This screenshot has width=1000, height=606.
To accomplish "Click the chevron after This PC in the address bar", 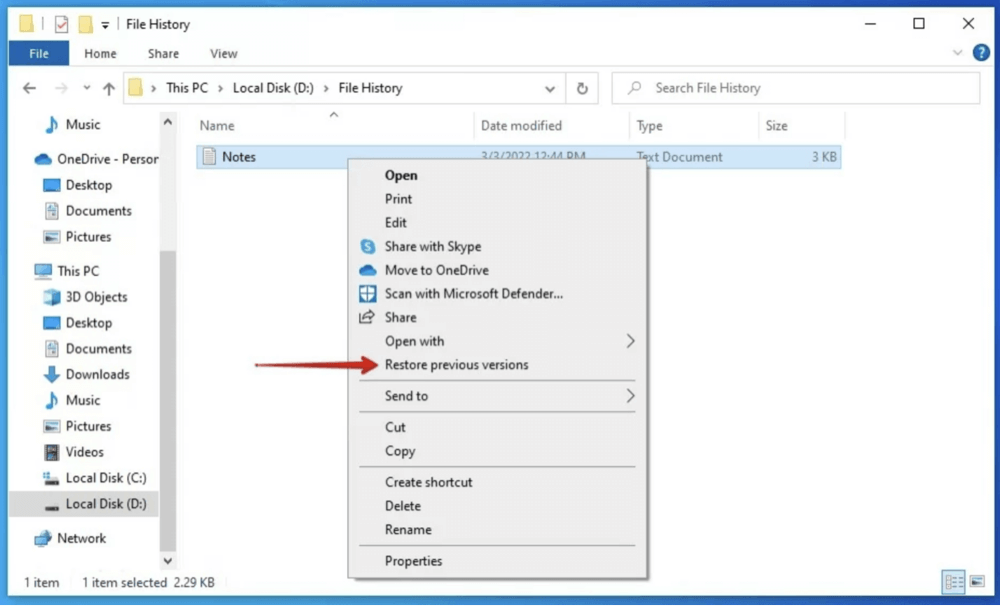I will coord(219,88).
